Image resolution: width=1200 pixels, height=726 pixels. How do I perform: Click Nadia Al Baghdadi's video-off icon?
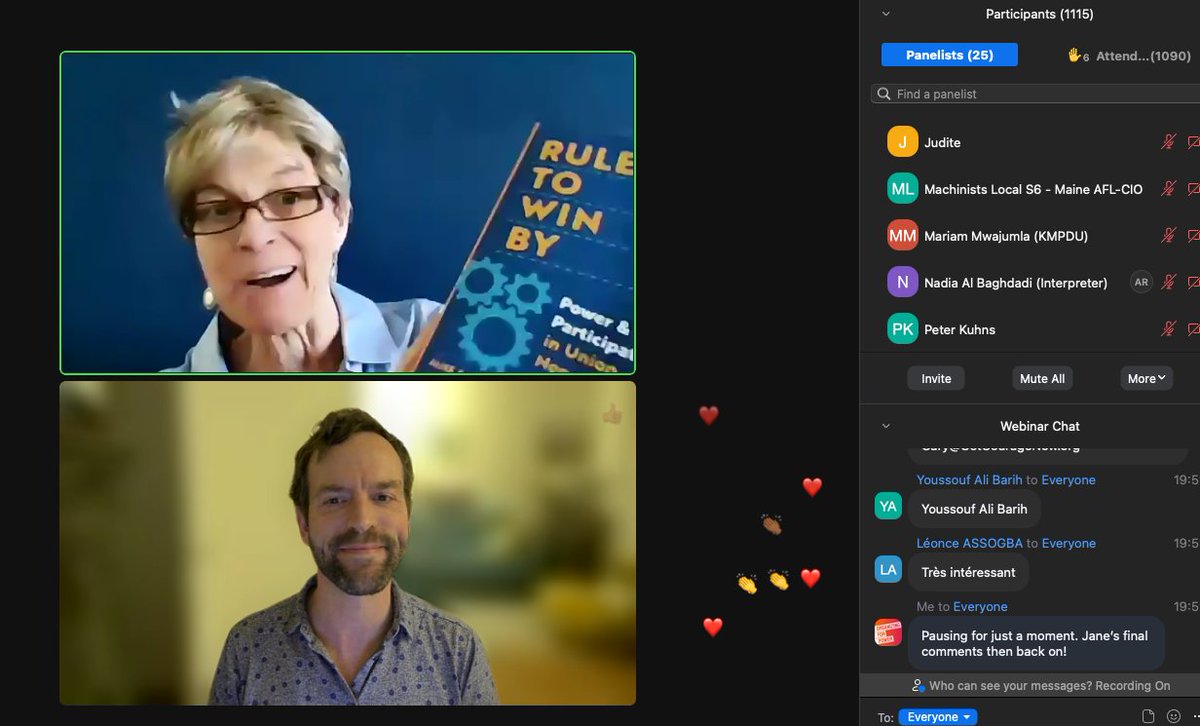(x=1194, y=283)
